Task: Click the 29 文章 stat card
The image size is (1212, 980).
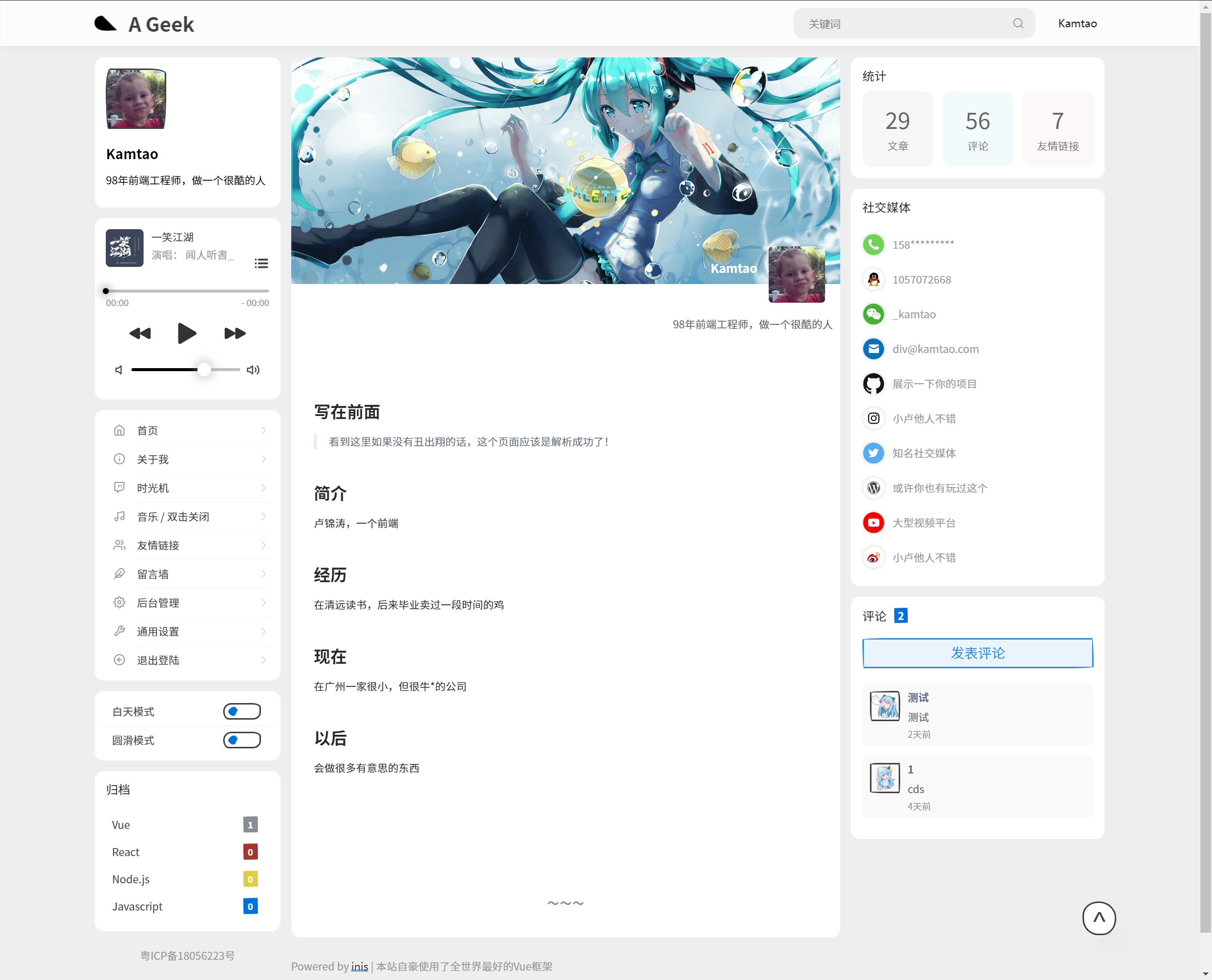Action: tap(898, 129)
